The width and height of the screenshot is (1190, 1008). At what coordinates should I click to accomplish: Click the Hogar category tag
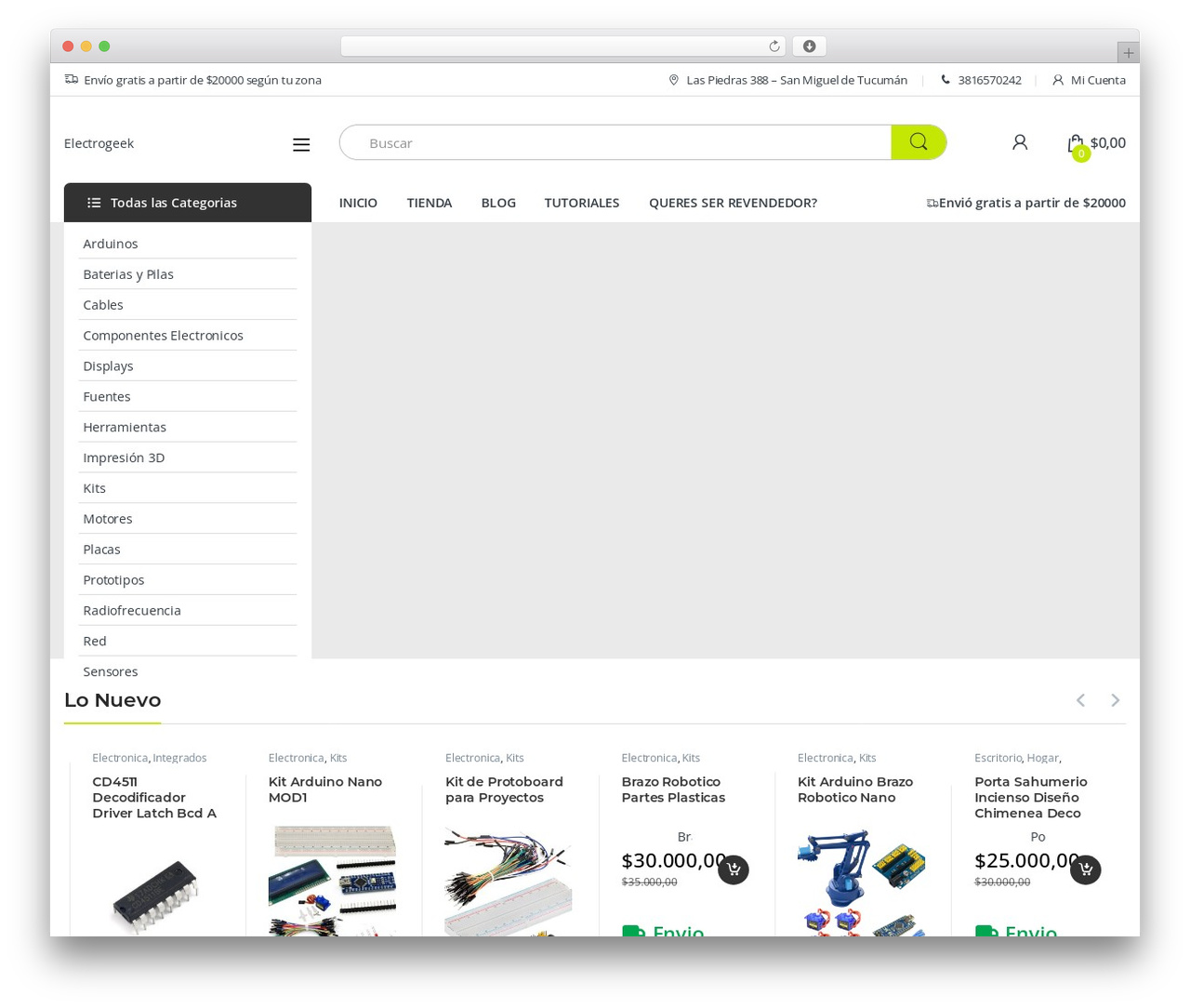pyautogui.click(x=1042, y=758)
